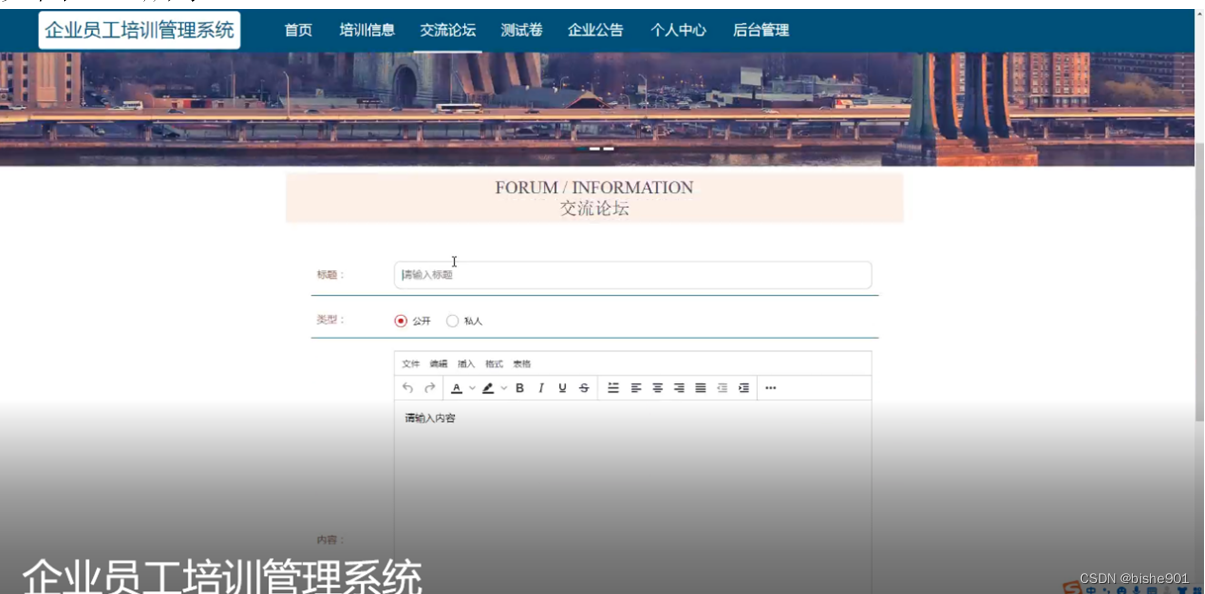This screenshot has width=1205, height=594.
Task: Apply the background highlight color
Action: pos(488,388)
